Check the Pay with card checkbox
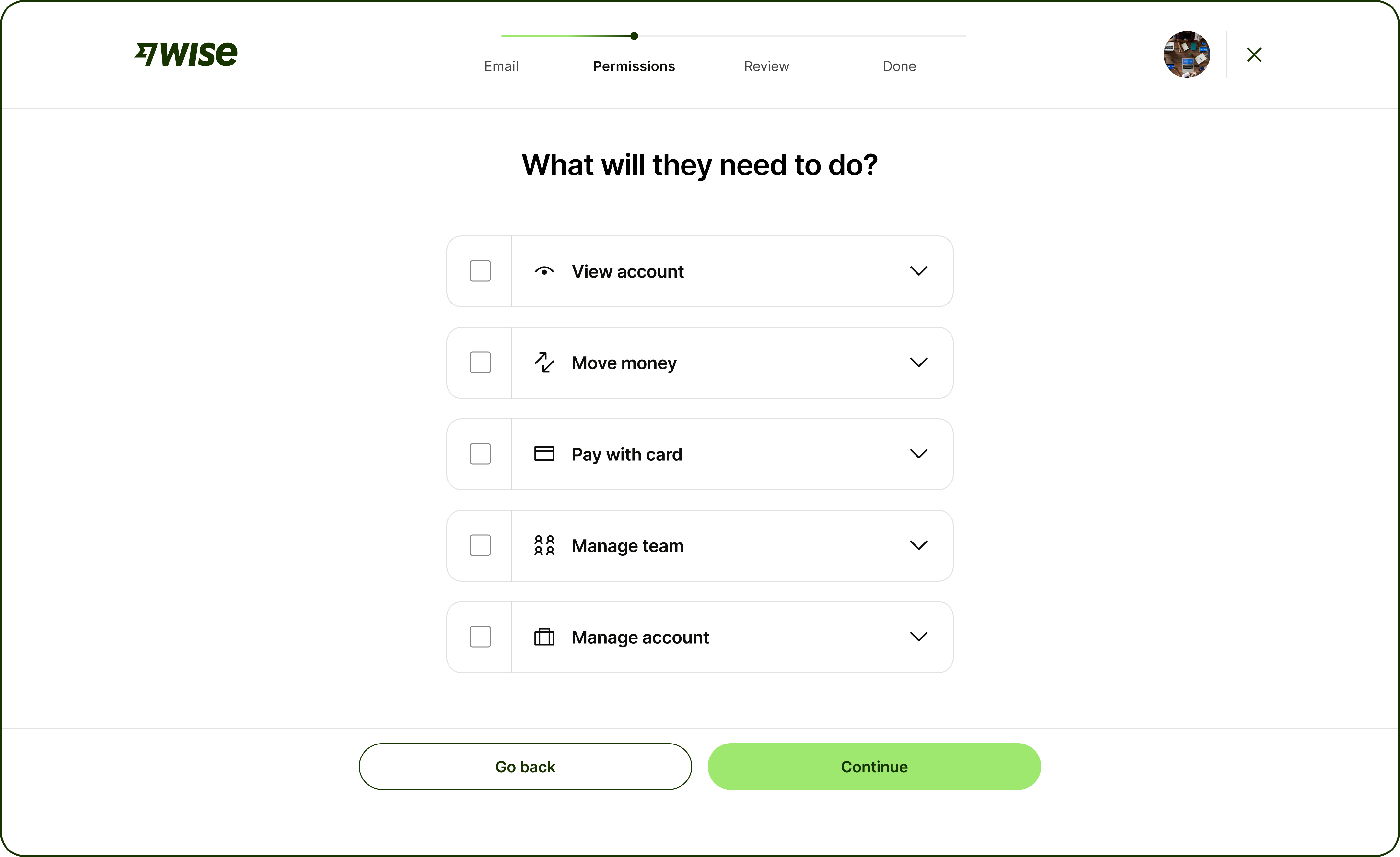This screenshot has height=857, width=1400. (x=480, y=454)
